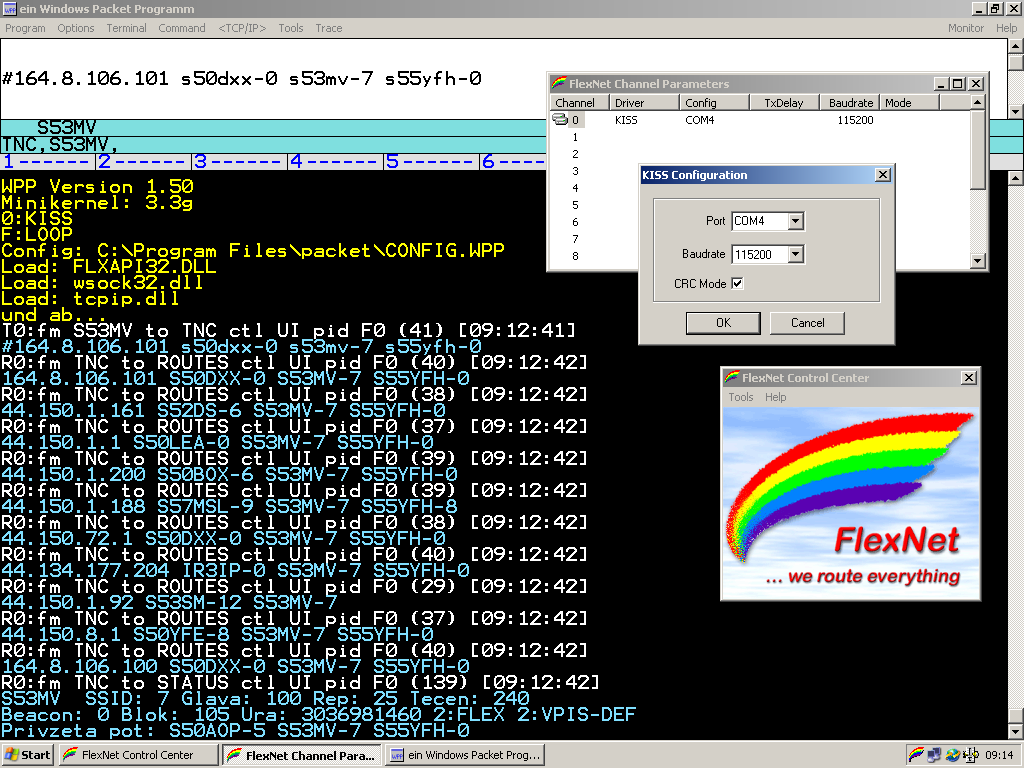Select channel row 1 in Channel Parameters
1024x768 pixels.
575,137
